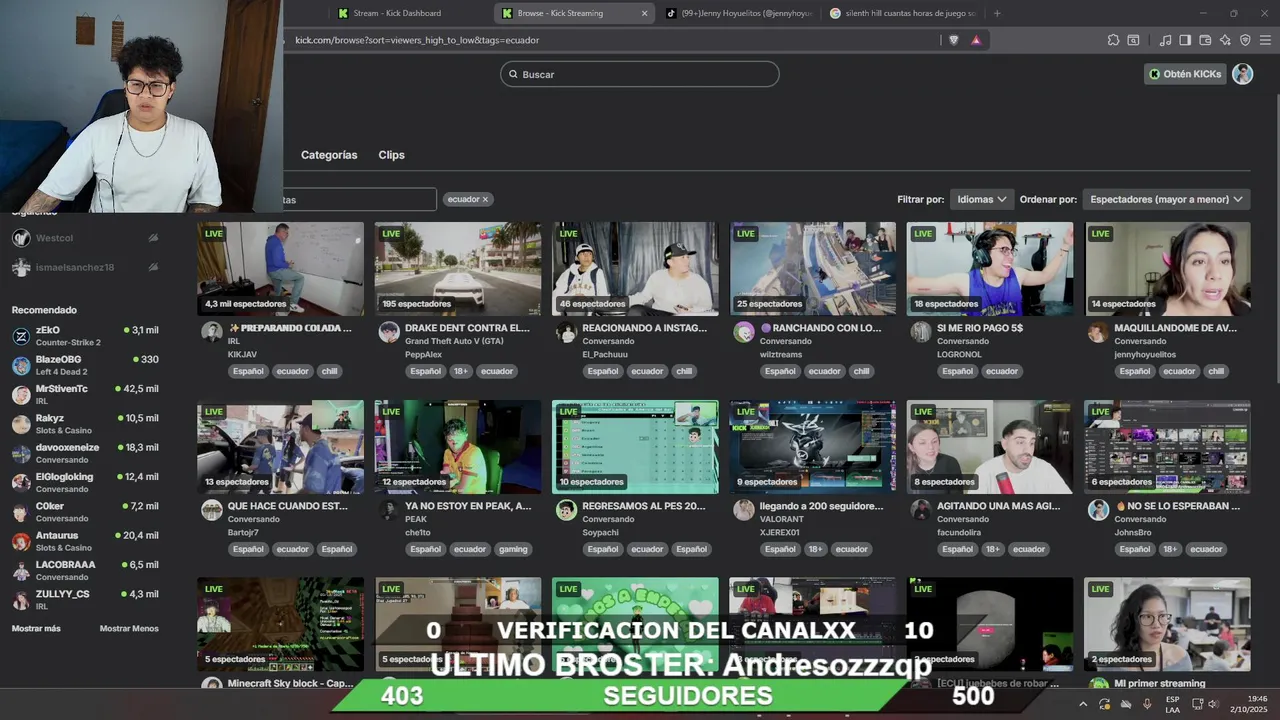1280x720 pixels.
Task: Open ZULLYY_CS IRL channel
Action: pyautogui.click(x=85, y=600)
